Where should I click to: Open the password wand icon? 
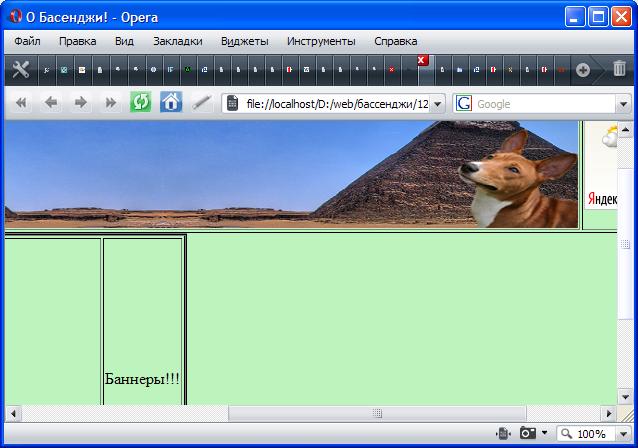coord(201,103)
